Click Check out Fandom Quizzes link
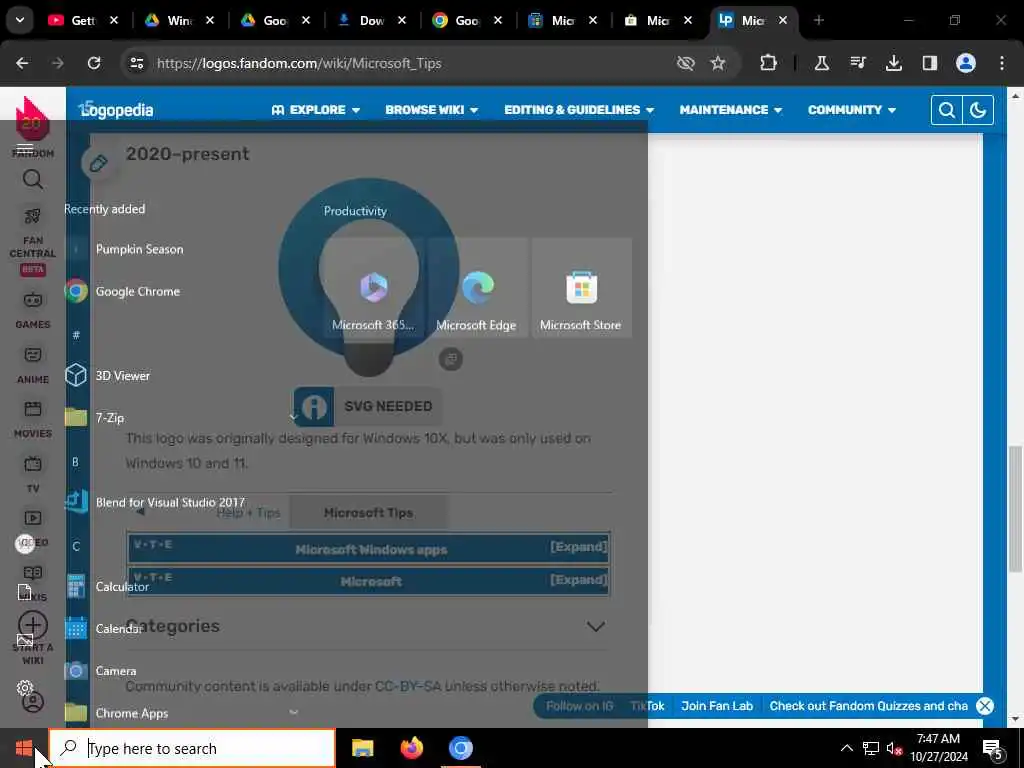 point(869,706)
